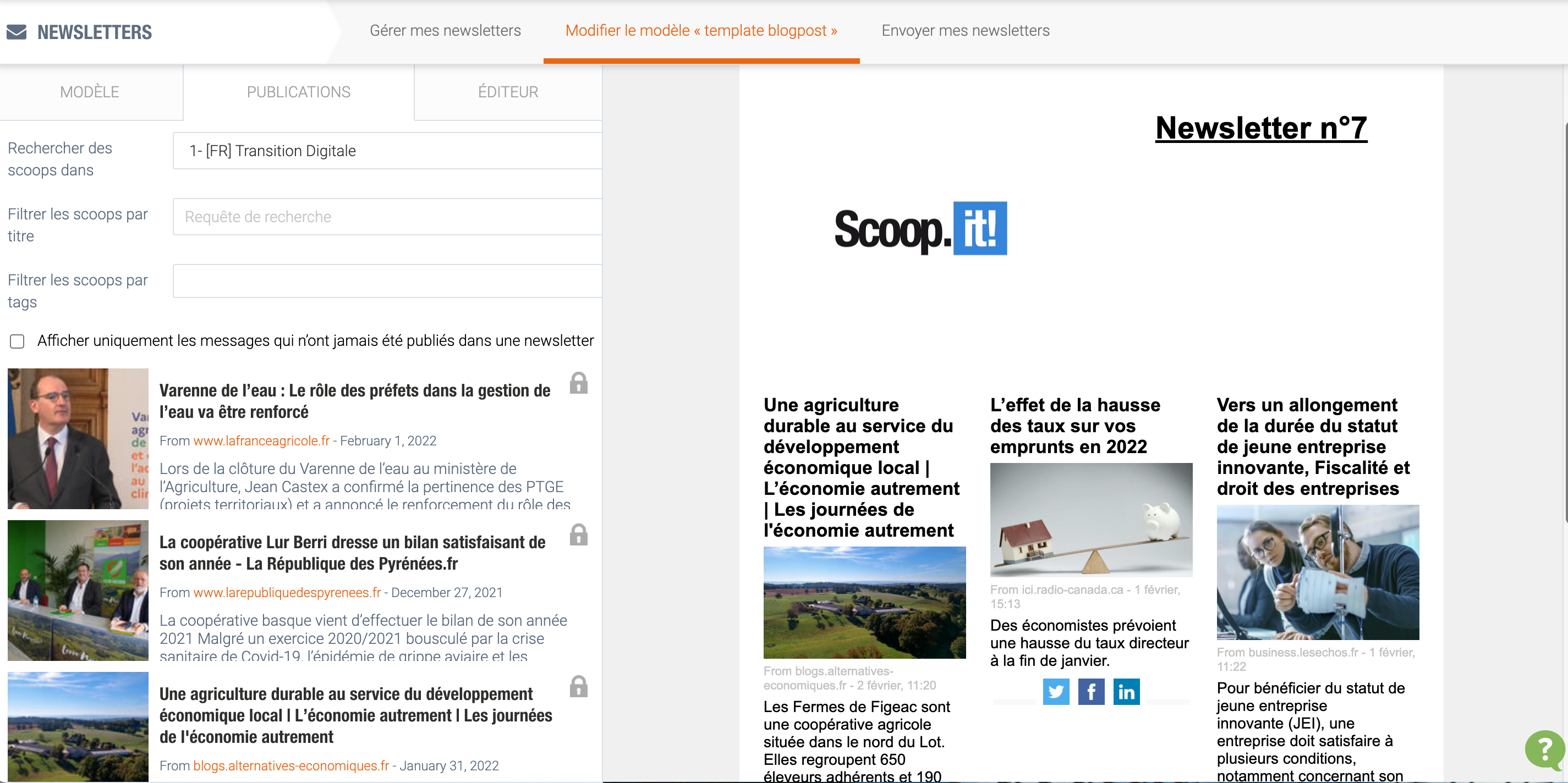Click Pour bénéficier du statut article summary
1568x783 pixels.
1311,731
